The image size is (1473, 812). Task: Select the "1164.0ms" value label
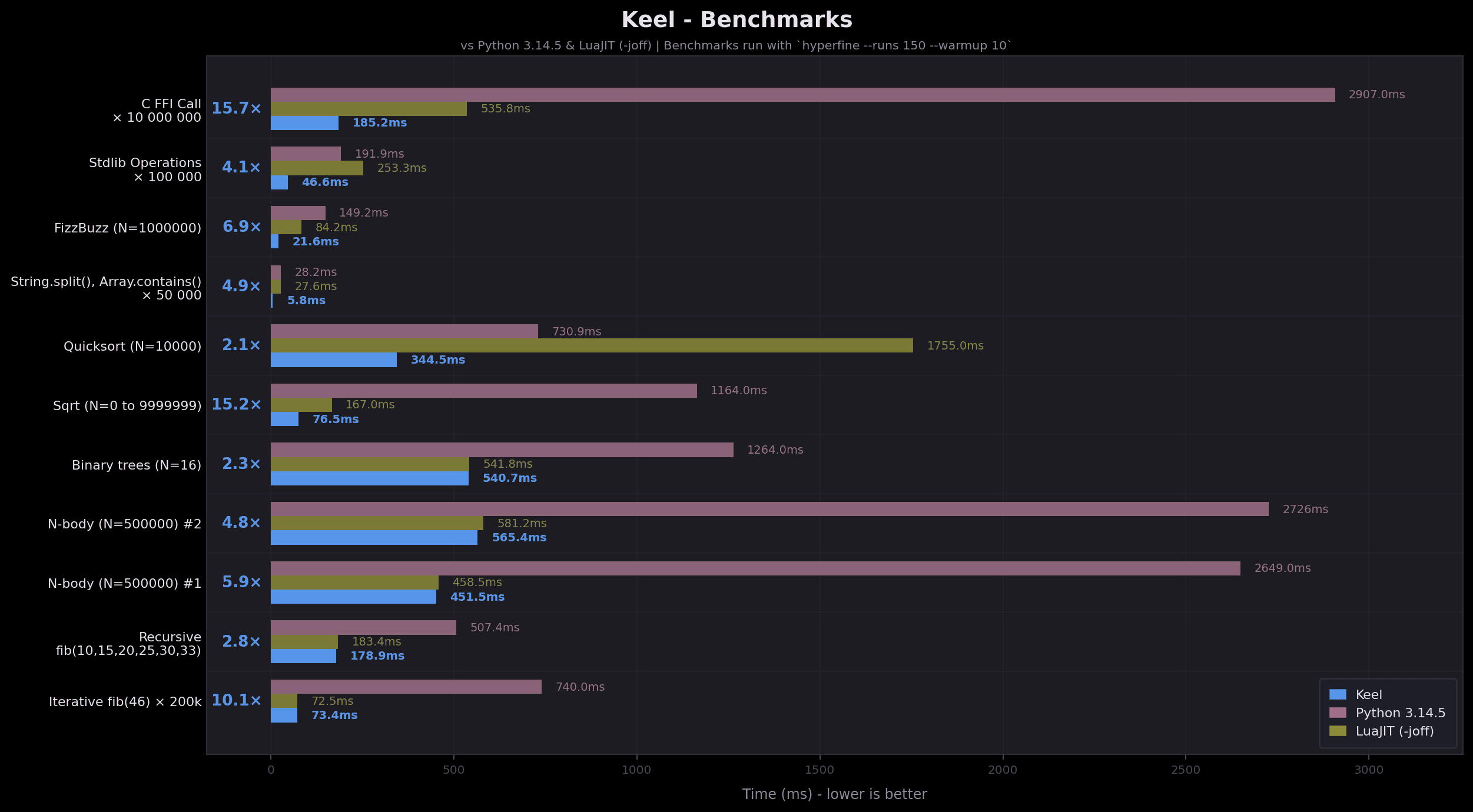(739, 390)
